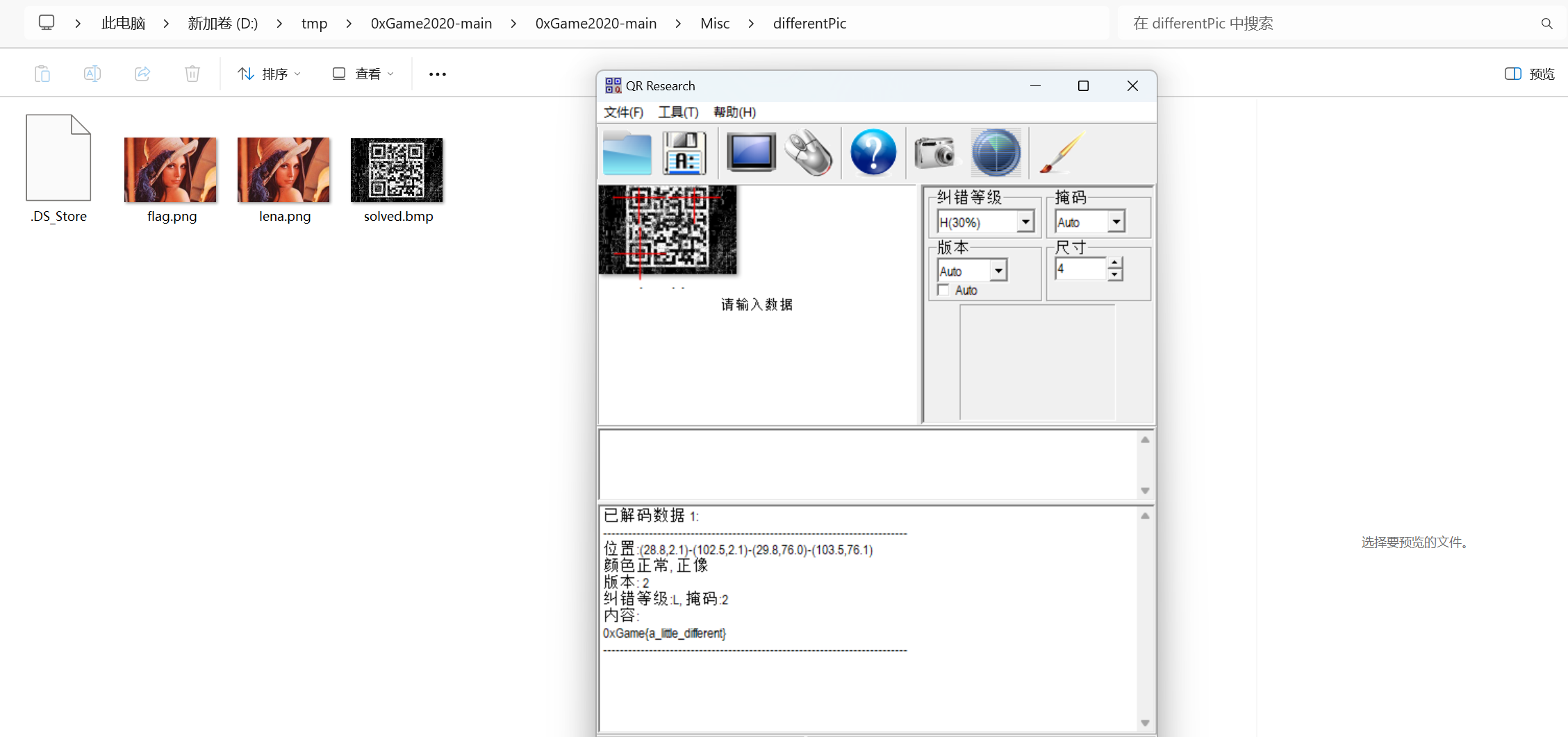Open help via blue question mark icon
1568x737 pixels.
point(873,152)
